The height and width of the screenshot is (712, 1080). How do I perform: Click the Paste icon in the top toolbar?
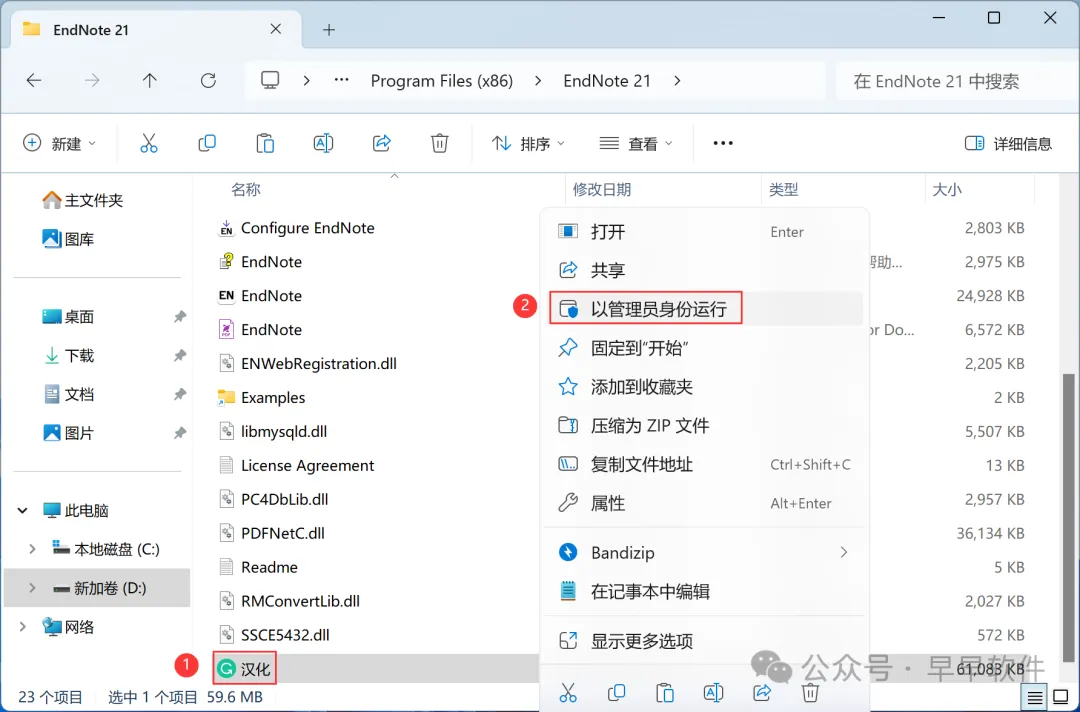point(265,143)
